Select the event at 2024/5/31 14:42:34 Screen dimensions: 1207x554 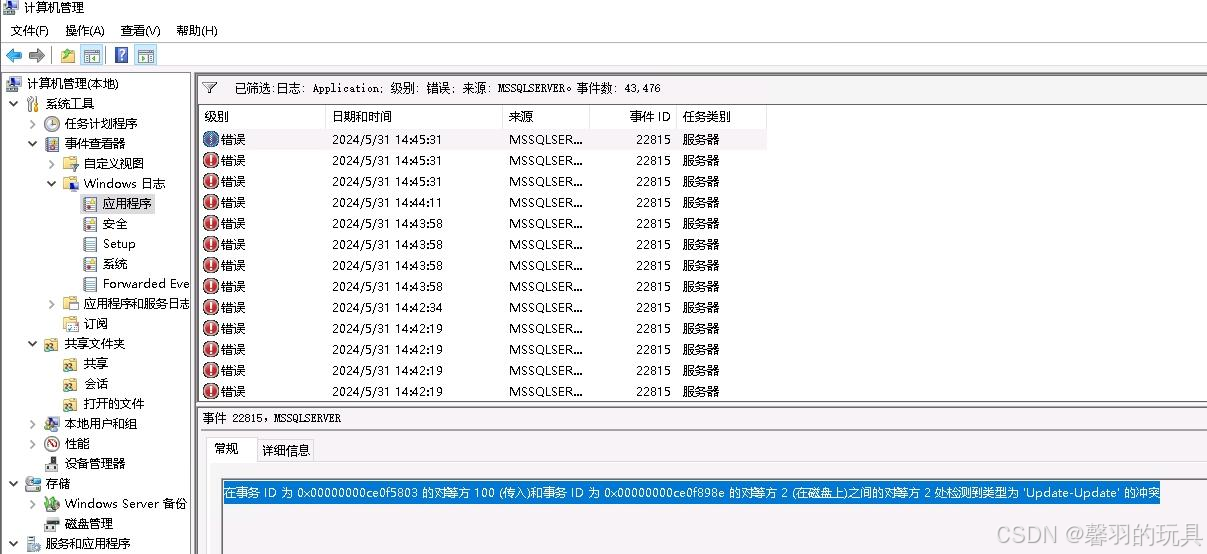pyautogui.click(x=483, y=307)
